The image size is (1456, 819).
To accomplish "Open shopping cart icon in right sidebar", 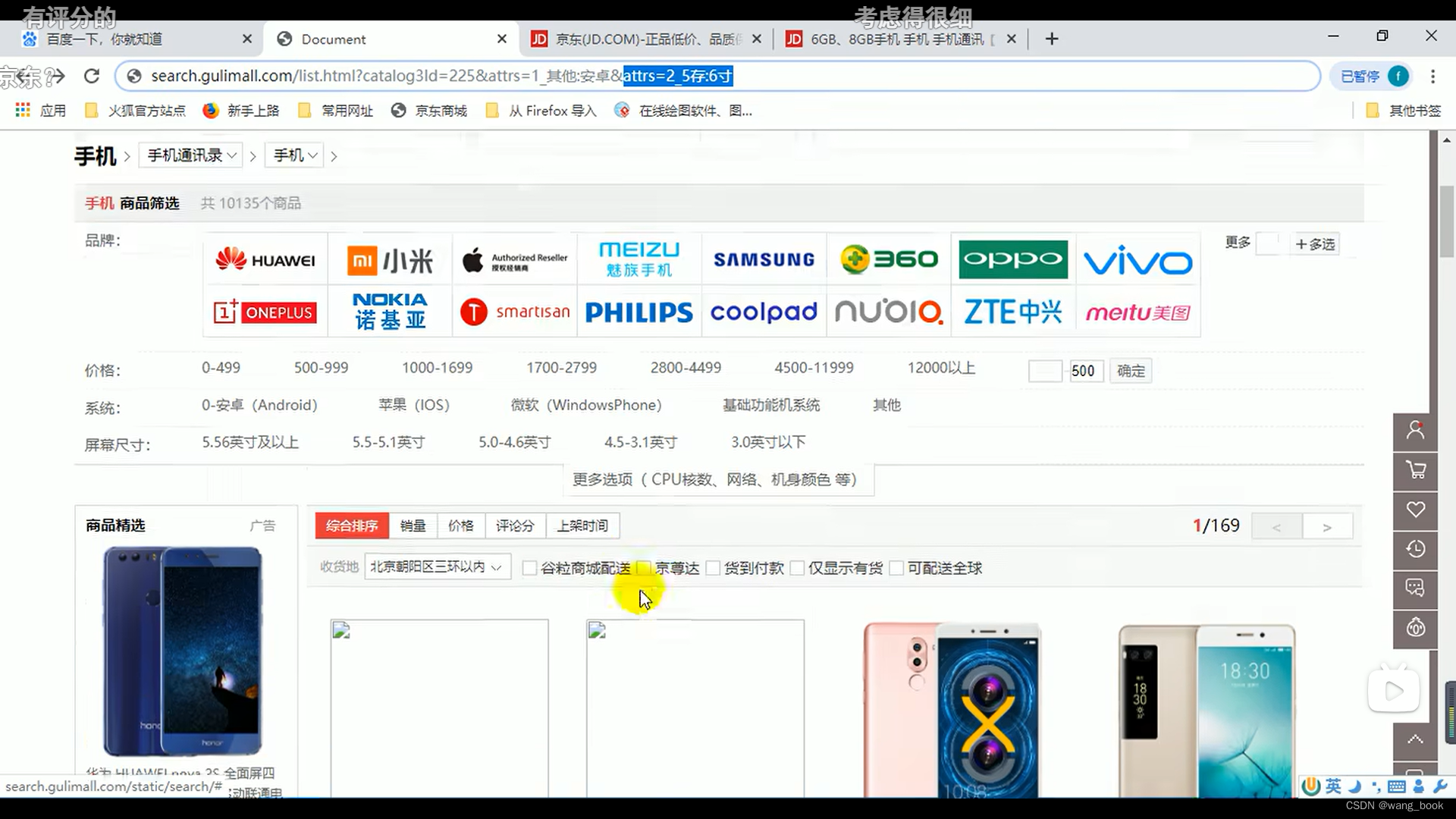I will pos(1415,470).
